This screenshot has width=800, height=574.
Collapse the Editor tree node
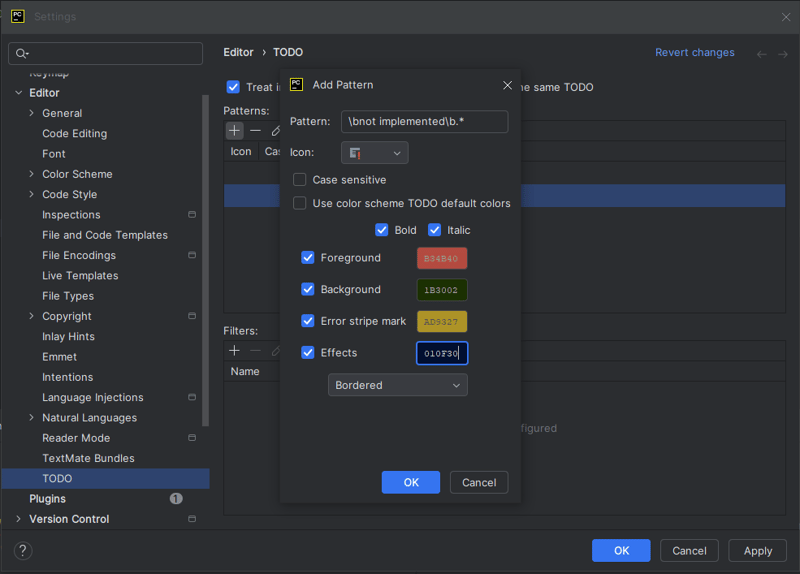(19, 93)
